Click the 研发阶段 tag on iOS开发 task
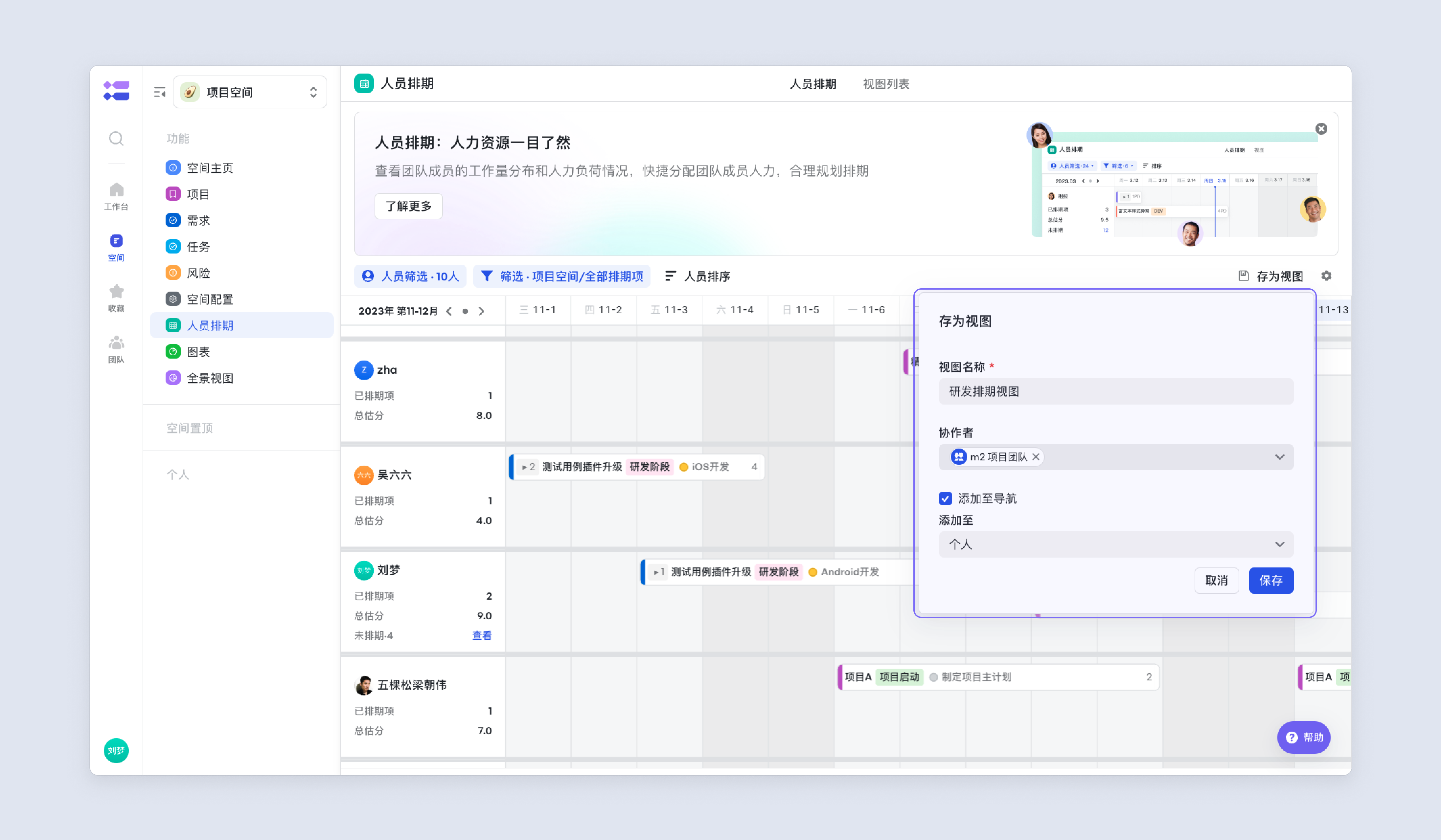Image resolution: width=1441 pixels, height=840 pixels. click(x=650, y=467)
